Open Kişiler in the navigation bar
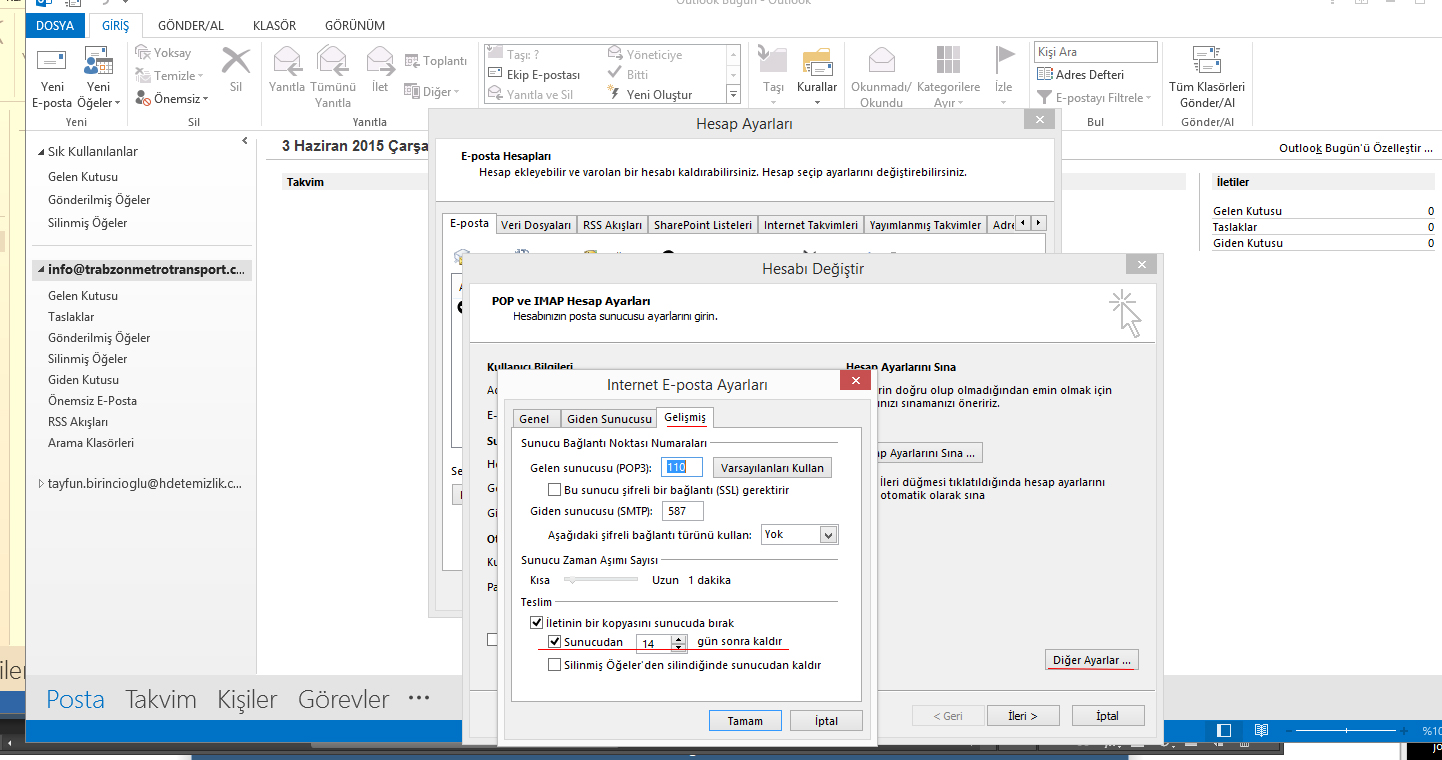This screenshot has height=760, width=1442. pyautogui.click(x=247, y=699)
